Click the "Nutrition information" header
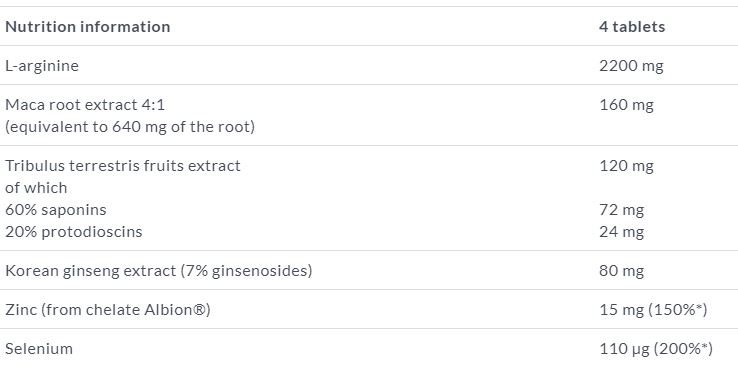Image resolution: width=738 pixels, height=372 pixels. click(x=88, y=27)
